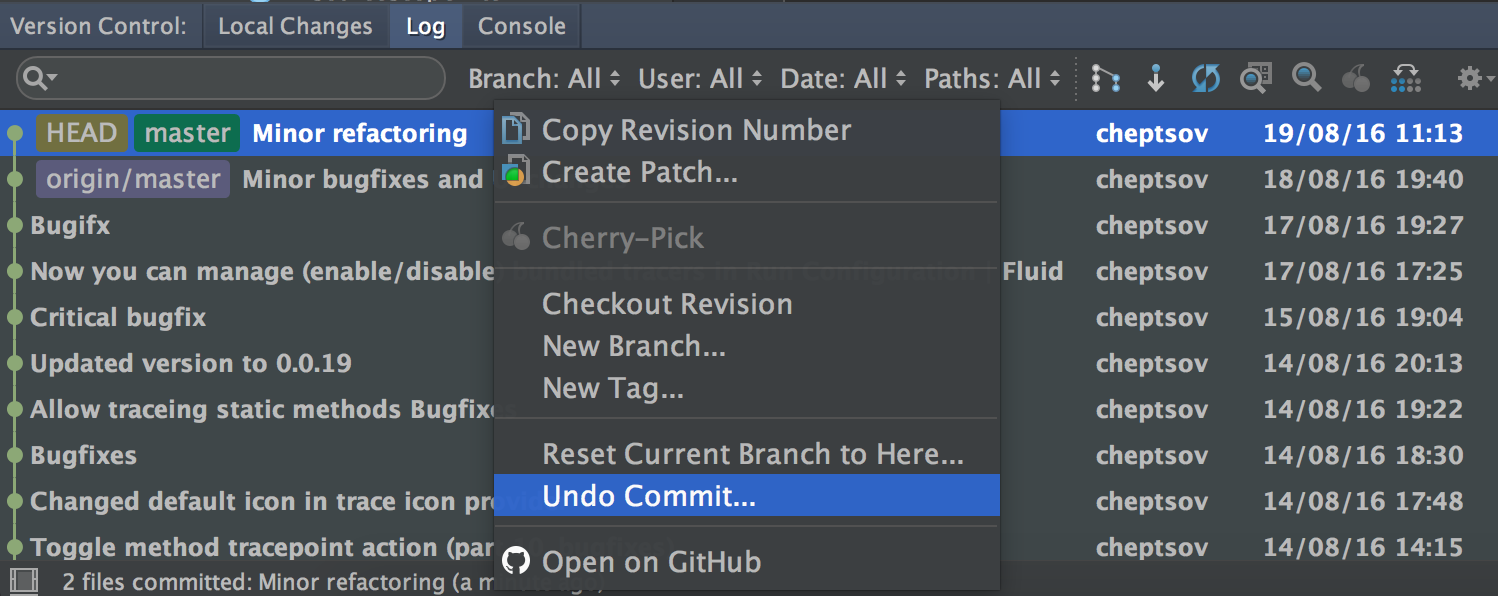Click the Create Patch icon
Screen dimensions: 1498x596
pos(516,170)
